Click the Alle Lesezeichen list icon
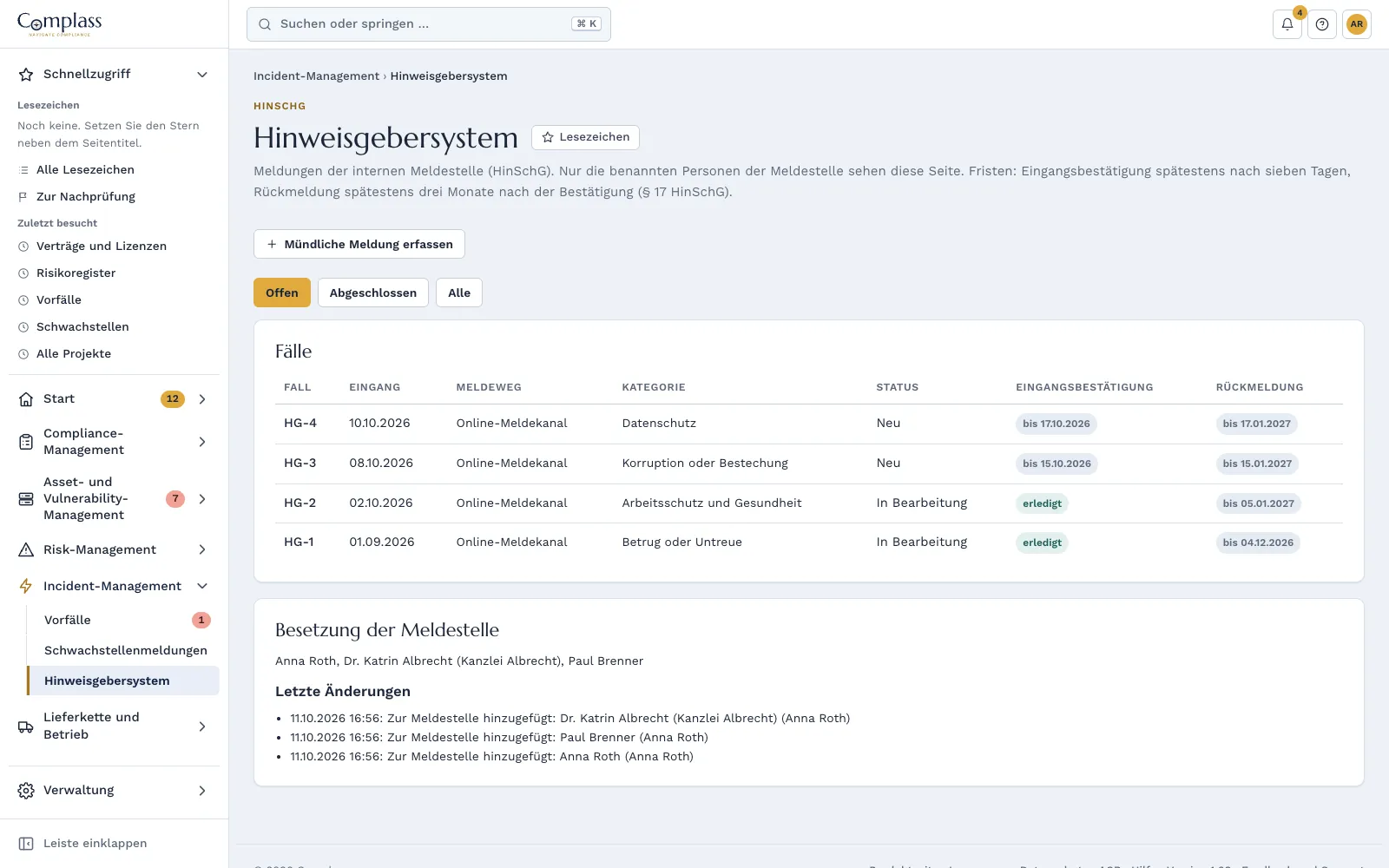The width and height of the screenshot is (1389, 868). [x=23, y=170]
